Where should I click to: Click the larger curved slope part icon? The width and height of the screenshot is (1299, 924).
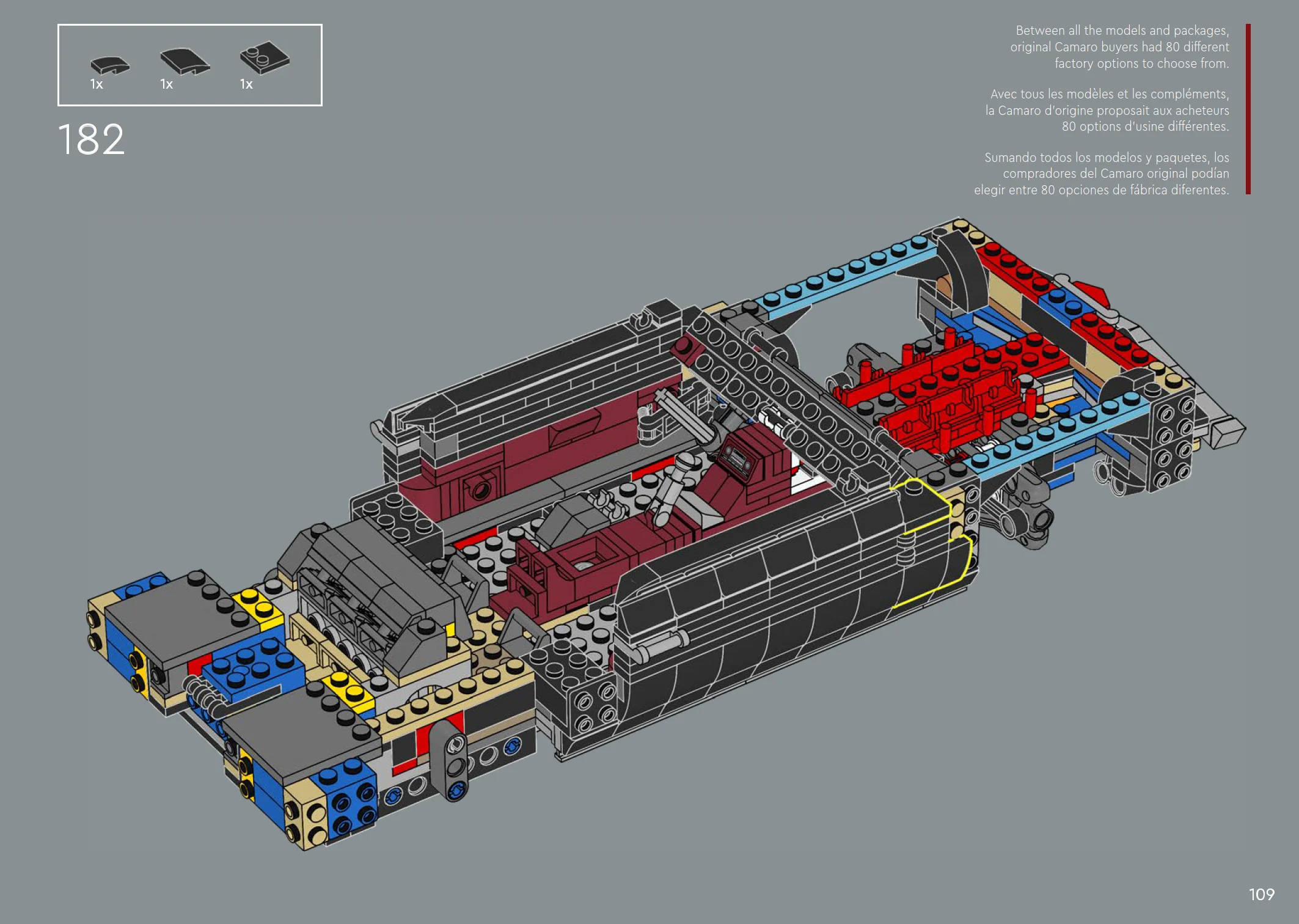click(x=185, y=62)
